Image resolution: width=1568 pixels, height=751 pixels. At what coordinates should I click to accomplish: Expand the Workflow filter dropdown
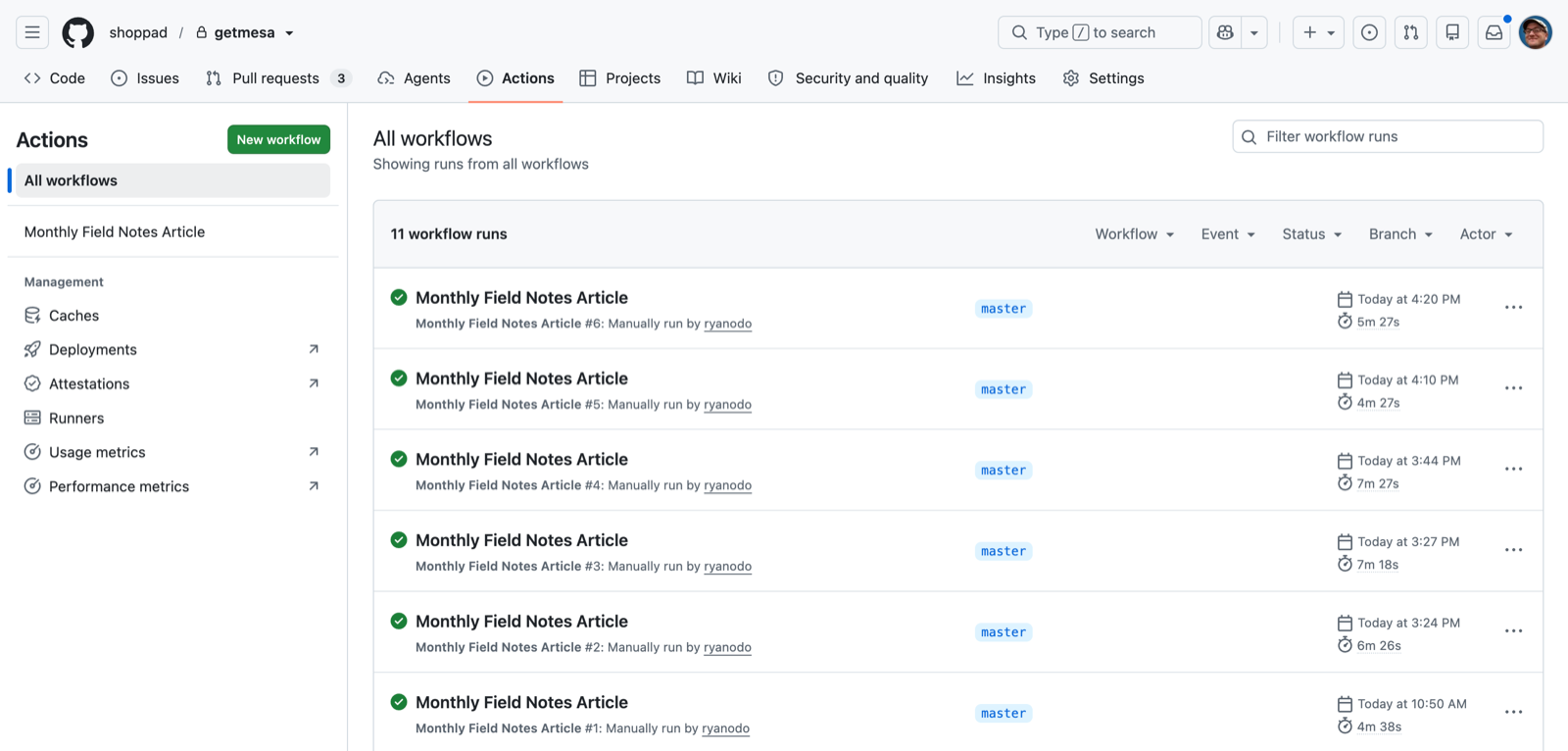pos(1135,234)
